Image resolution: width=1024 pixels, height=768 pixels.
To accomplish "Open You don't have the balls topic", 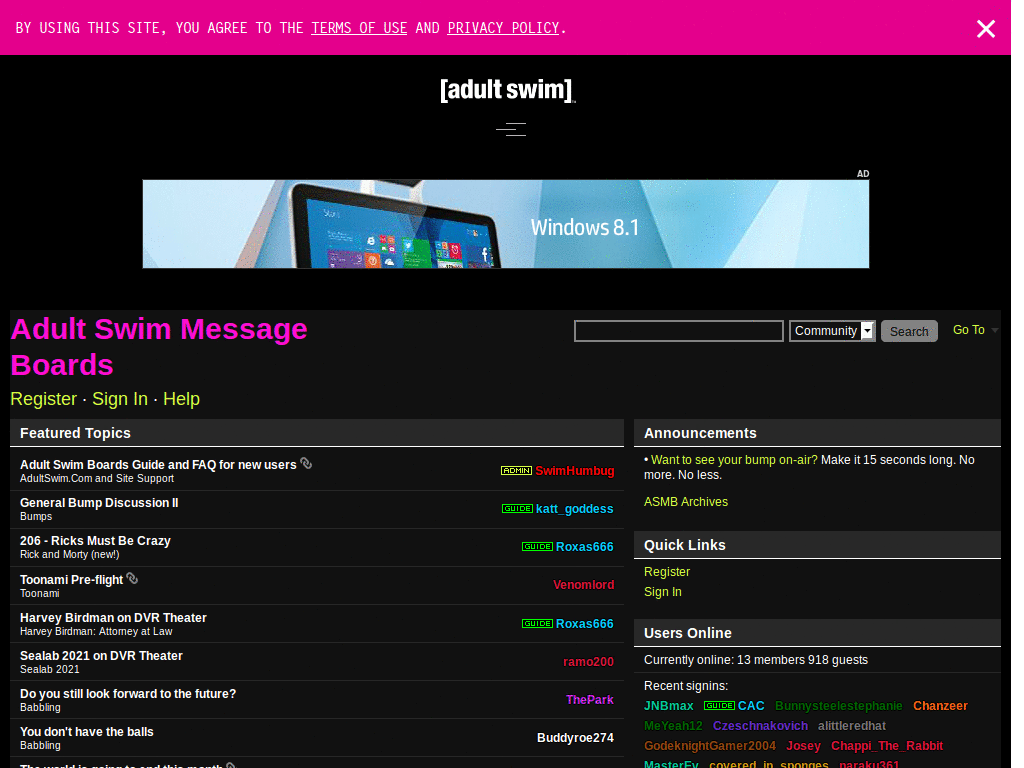I will pos(87,732).
